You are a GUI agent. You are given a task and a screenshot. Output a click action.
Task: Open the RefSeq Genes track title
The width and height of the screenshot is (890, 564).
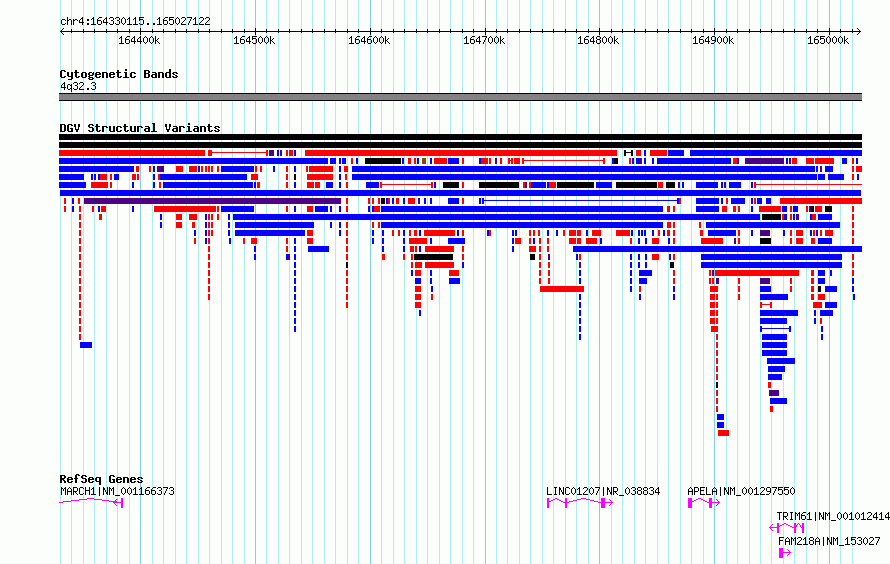click(x=101, y=479)
